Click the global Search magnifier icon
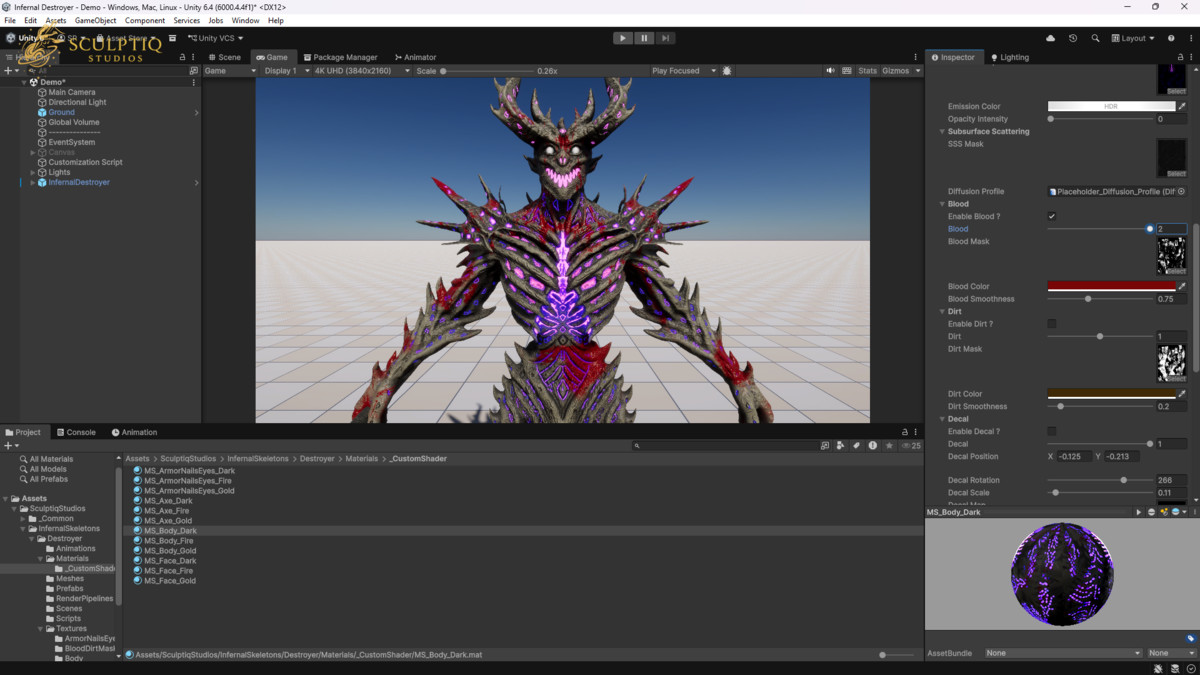Screen dimensions: 1200x675 (x=1095, y=38)
